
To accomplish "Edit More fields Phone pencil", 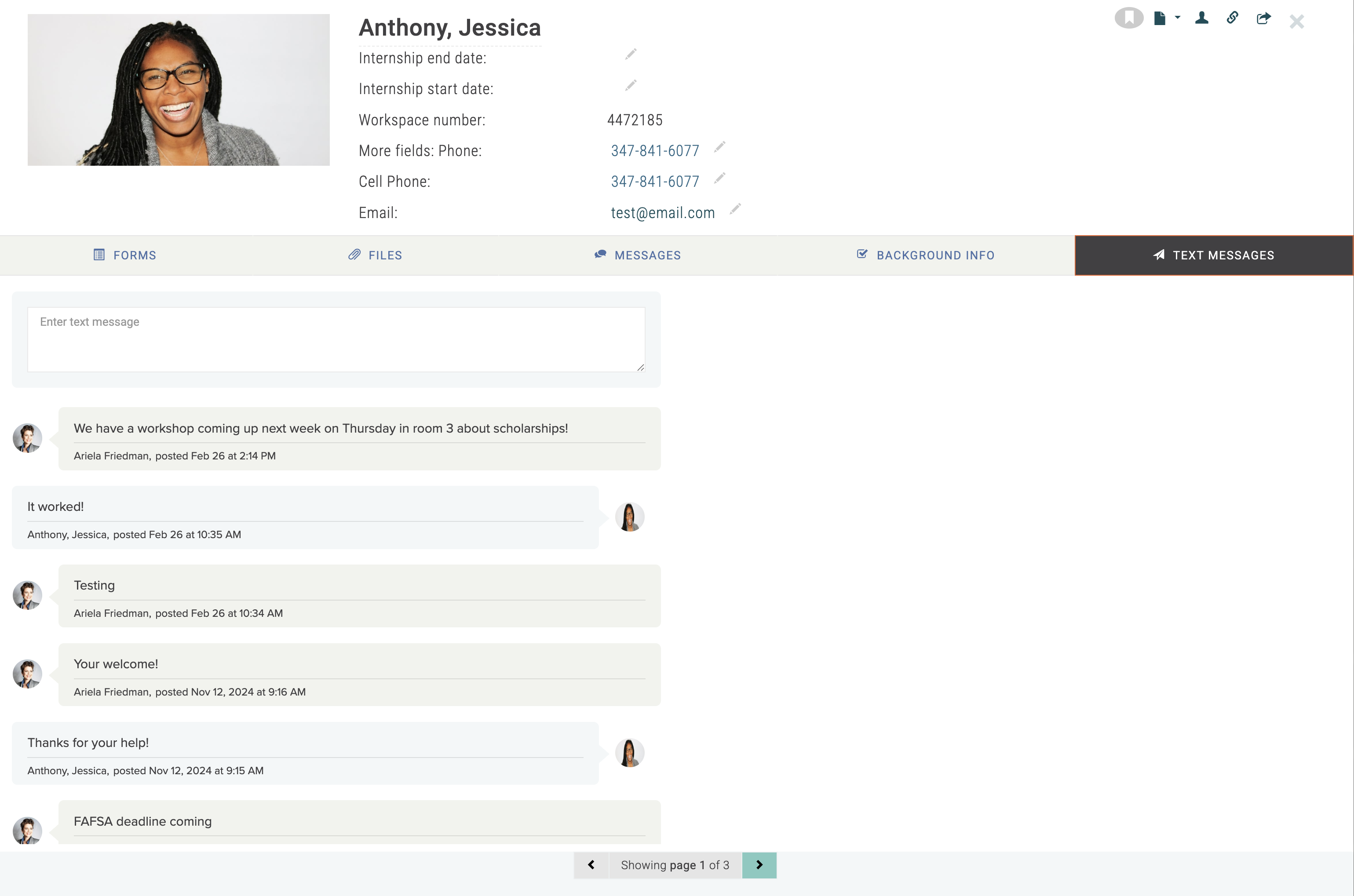I will [x=719, y=147].
